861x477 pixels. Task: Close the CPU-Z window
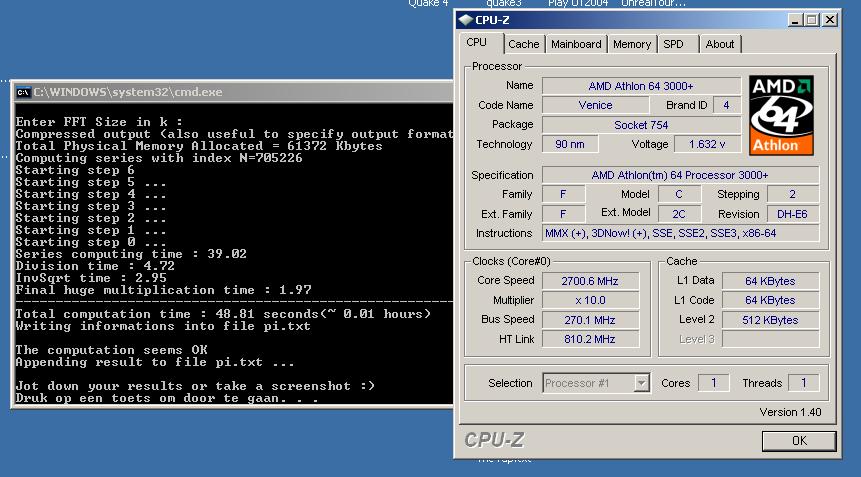tap(830, 20)
